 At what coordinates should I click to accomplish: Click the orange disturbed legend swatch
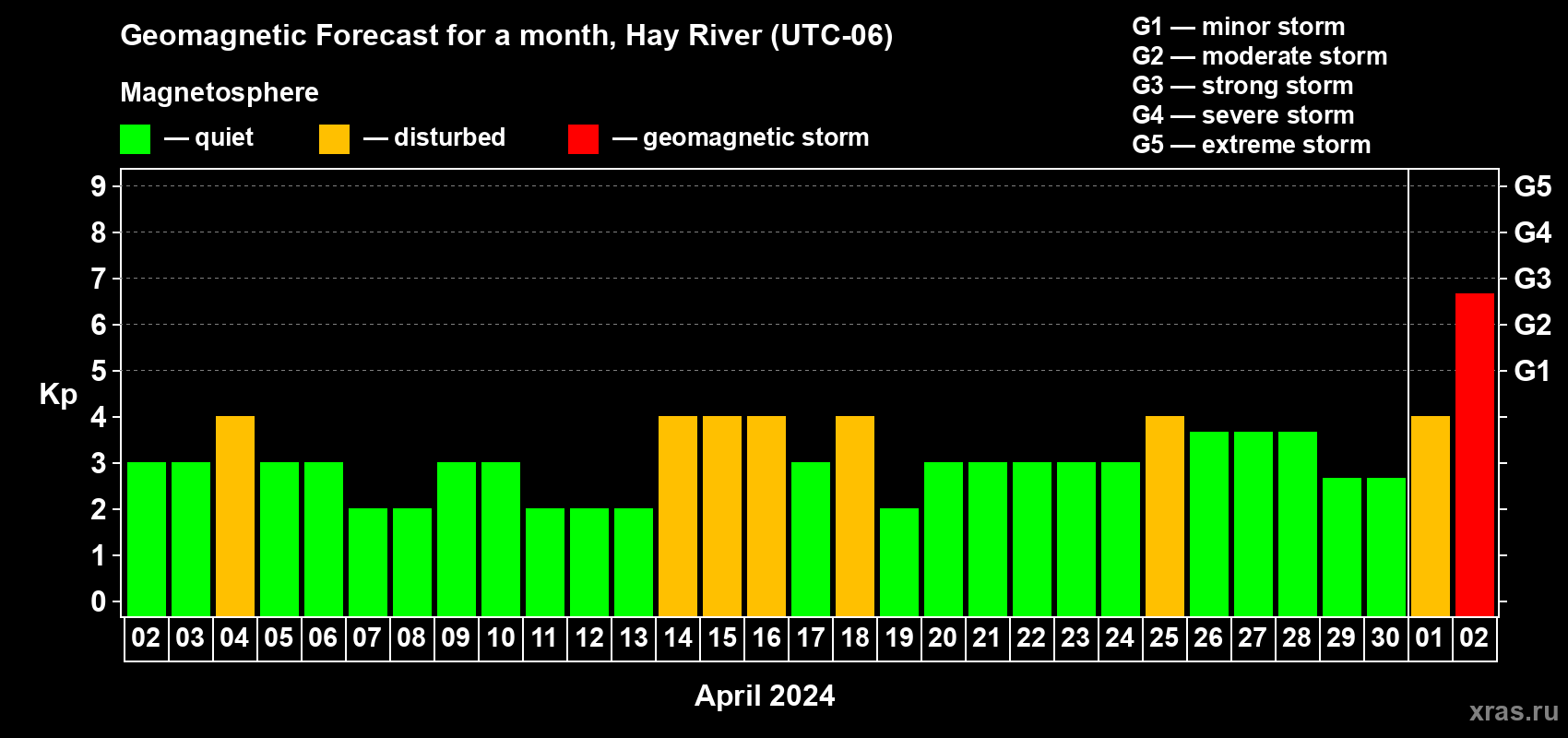tap(334, 139)
